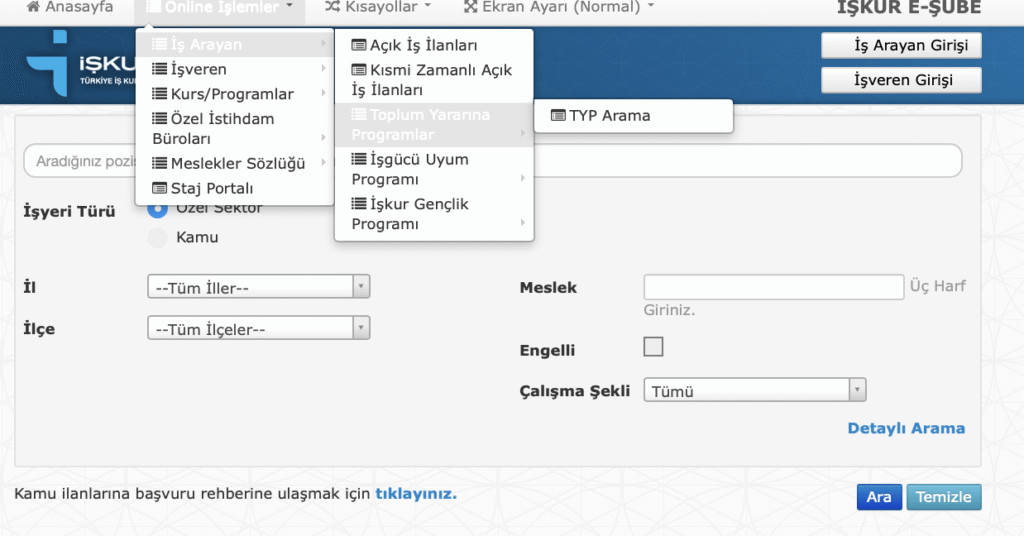This screenshot has width=1024, height=536.
Task: Select Kısmi Zamanlı Açık İş İlanları item
Action: pos(434,80)
